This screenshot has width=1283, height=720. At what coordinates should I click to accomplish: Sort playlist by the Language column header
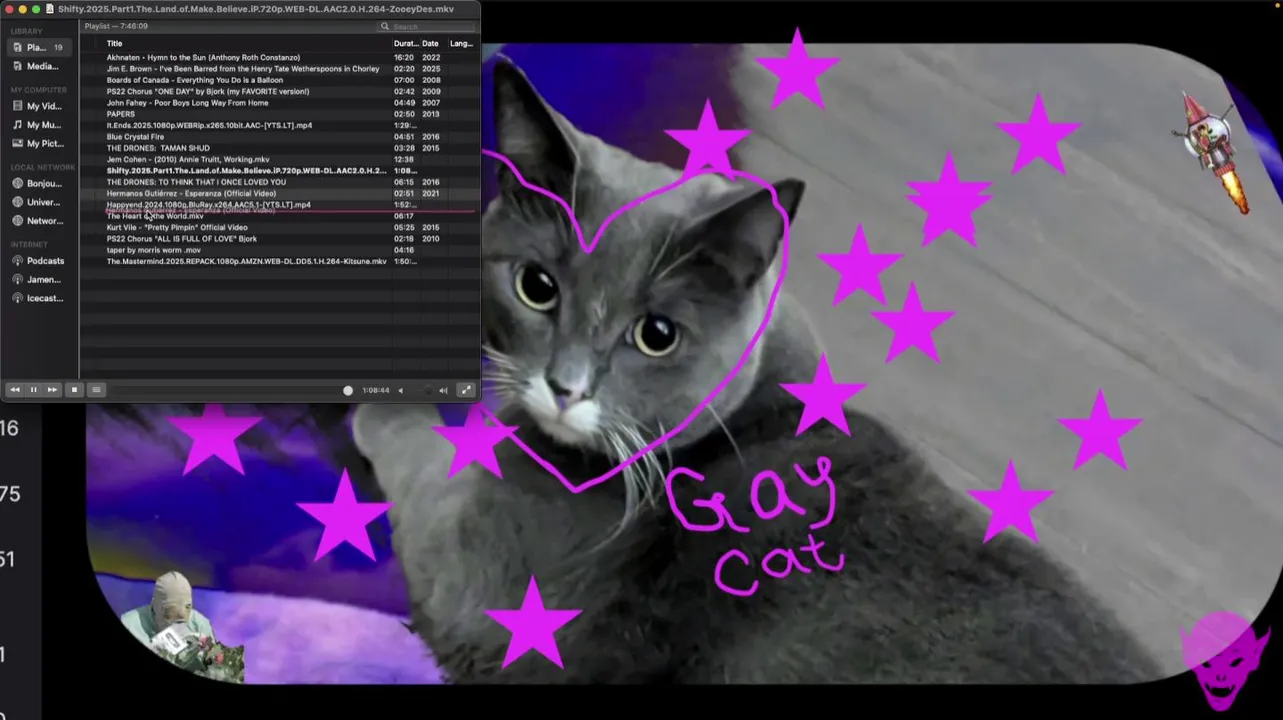(x=461, y=44)
